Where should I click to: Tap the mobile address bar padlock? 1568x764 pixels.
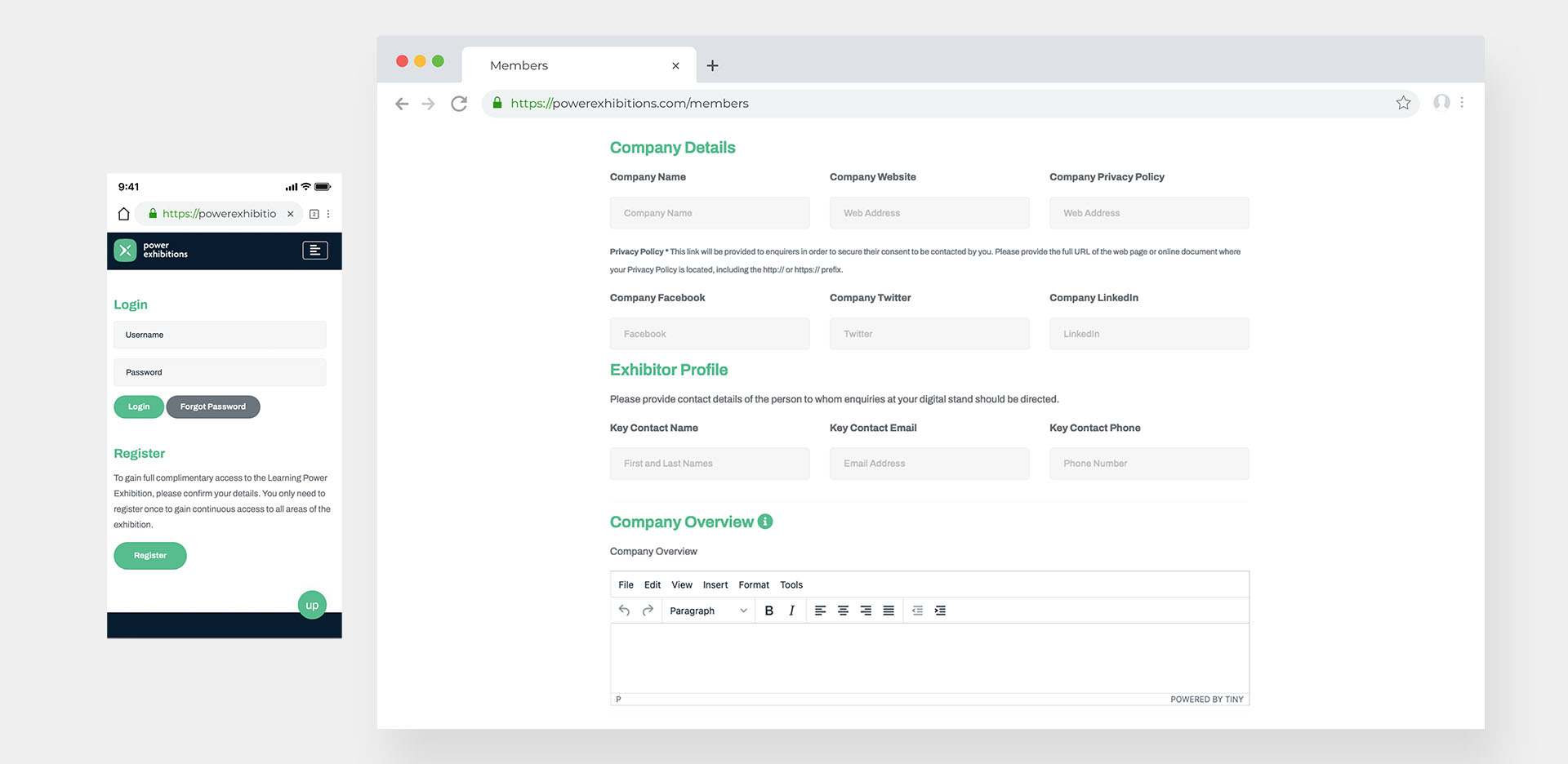pyautogui.click(x=153, y=214)
